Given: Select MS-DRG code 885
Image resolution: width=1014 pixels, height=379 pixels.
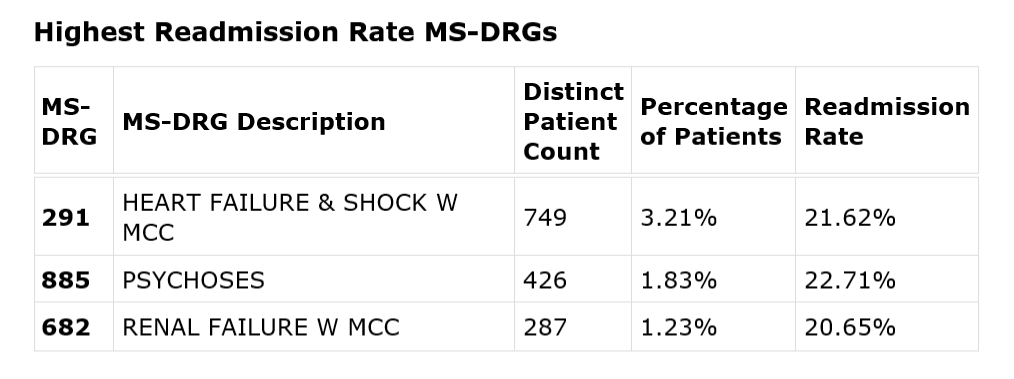Looking at the screenshot, I should point(66,280).
